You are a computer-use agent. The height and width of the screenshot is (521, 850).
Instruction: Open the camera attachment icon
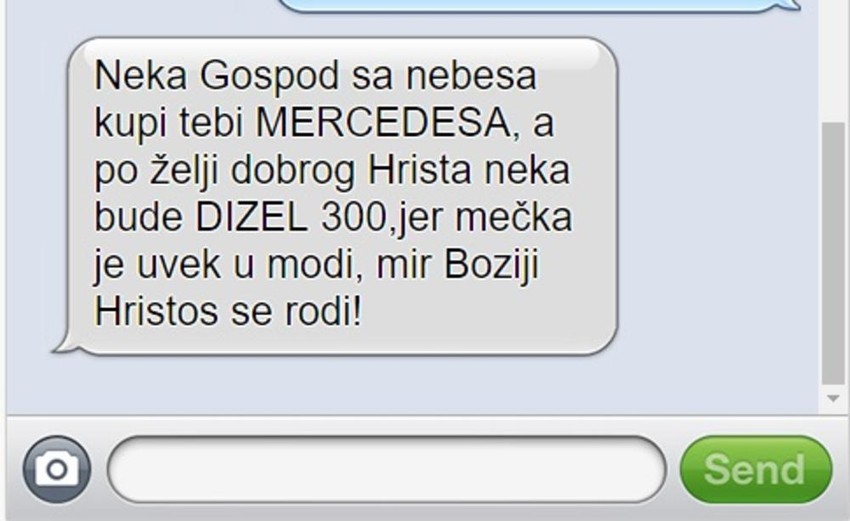[57, 469]
